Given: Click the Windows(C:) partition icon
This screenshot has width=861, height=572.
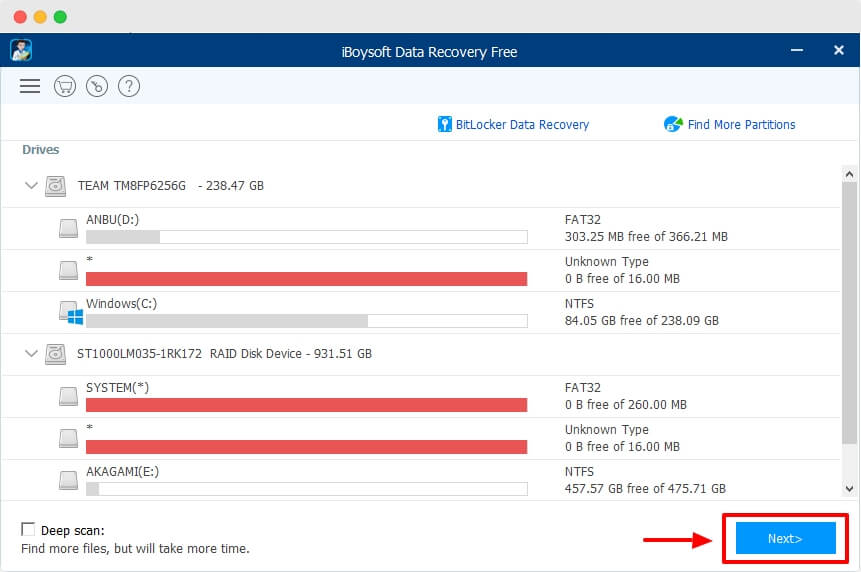Looking at the screenshot, I should click(x=71, y=313).
